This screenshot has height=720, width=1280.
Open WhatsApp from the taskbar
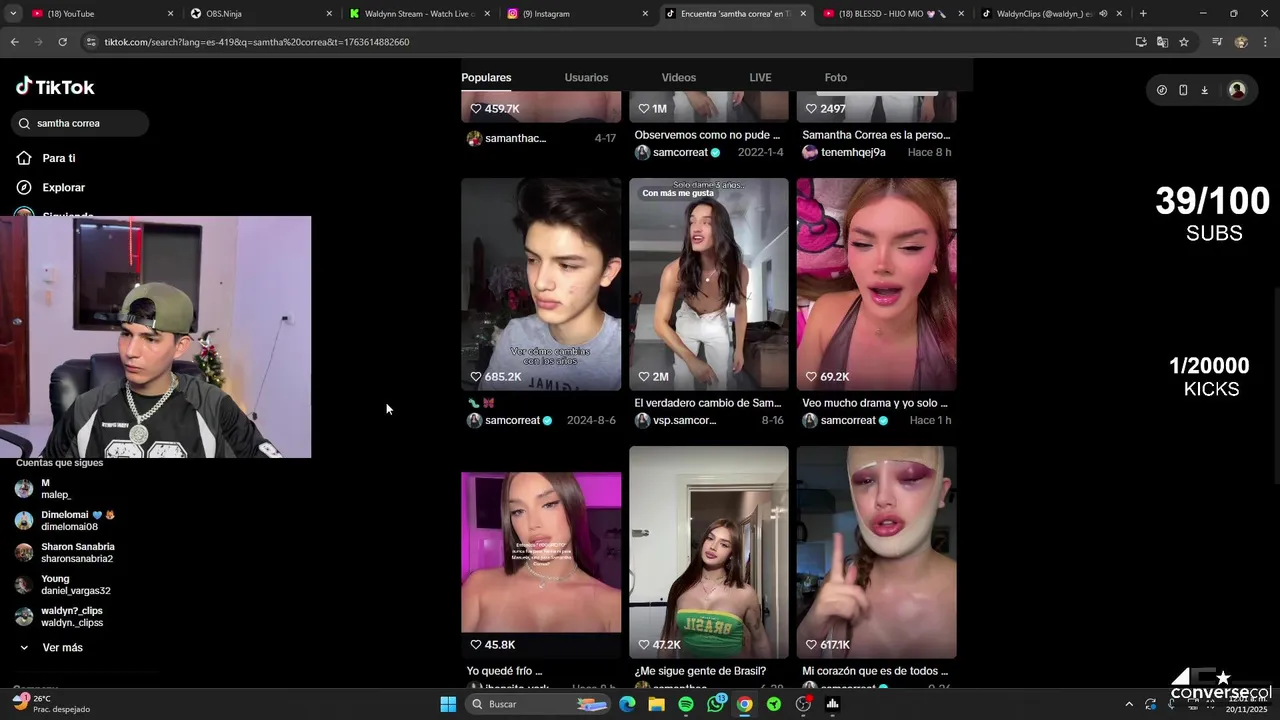715,704
